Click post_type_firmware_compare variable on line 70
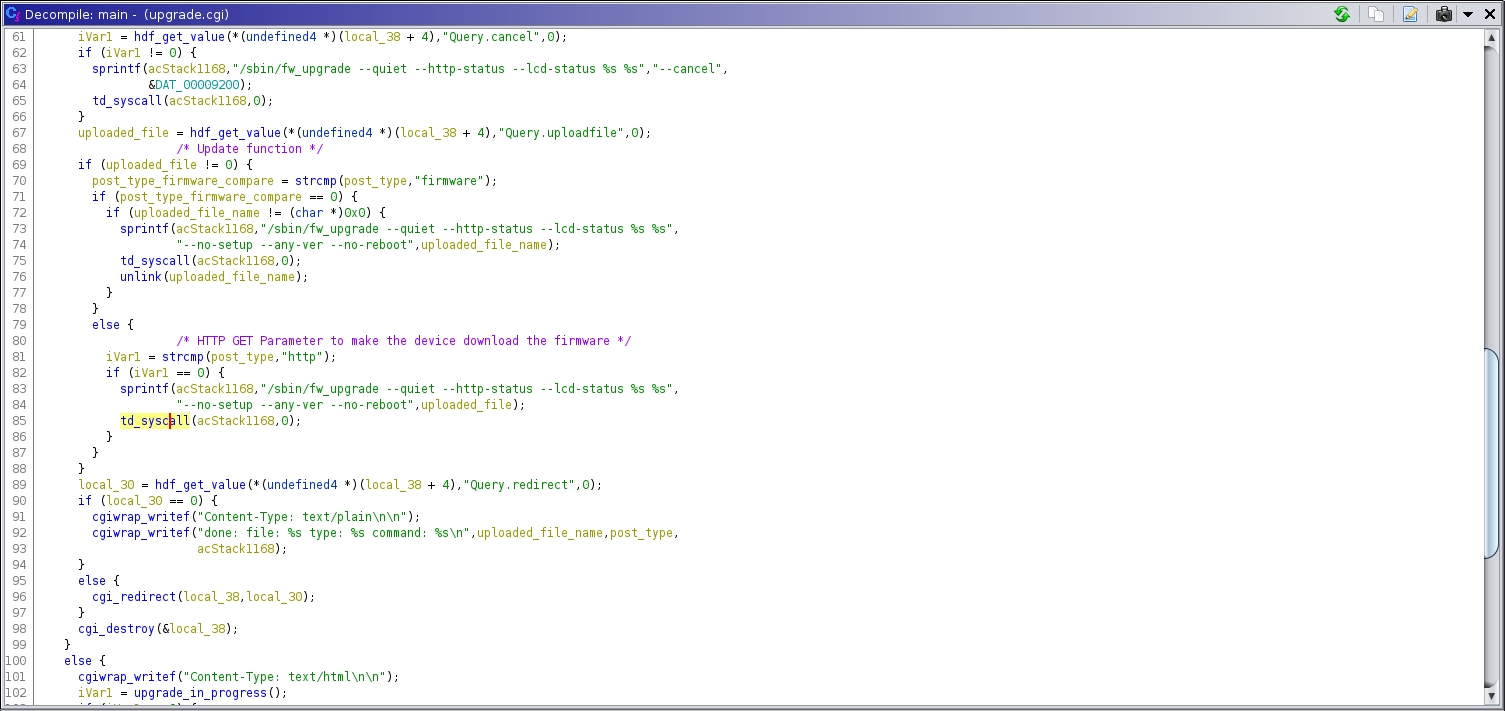 [x=182, y=181]
